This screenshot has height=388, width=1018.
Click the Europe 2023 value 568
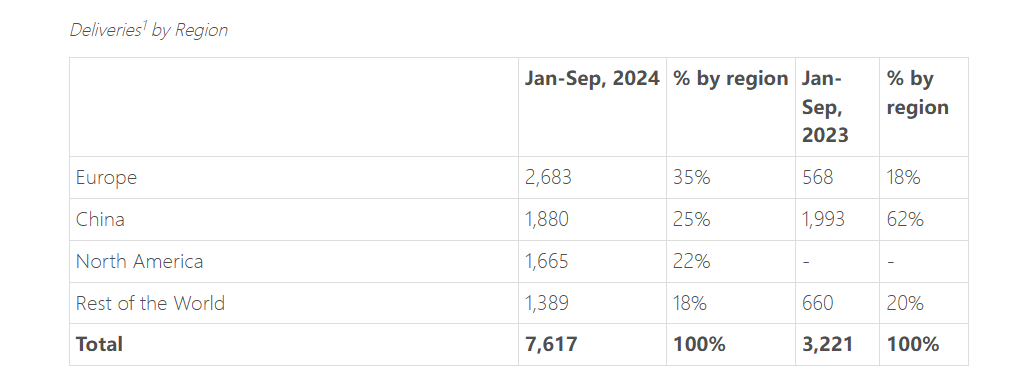(817, 178)
